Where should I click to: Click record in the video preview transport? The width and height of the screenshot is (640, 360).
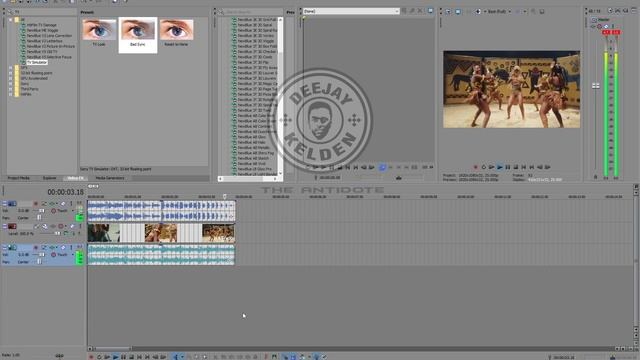pos(476,167)
